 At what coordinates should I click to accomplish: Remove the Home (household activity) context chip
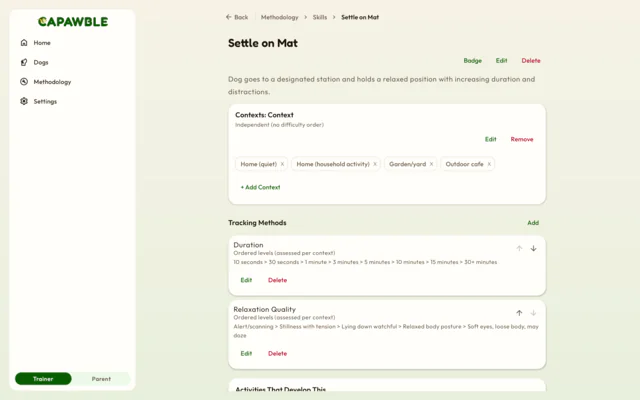point(375,164)
